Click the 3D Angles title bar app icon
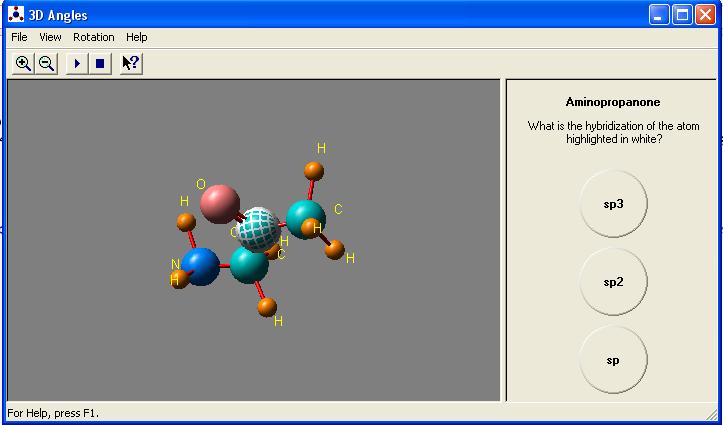723x425 pixels. click(x=15, y=14)
